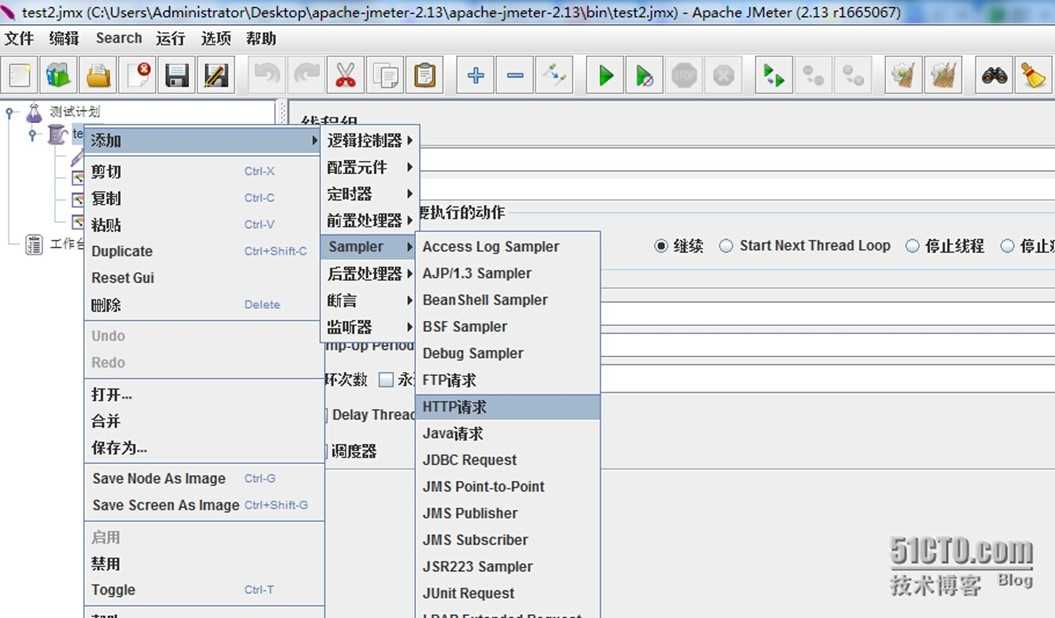Click the Collapse All minus icon
1055x618 pixels.
[515, 75]
